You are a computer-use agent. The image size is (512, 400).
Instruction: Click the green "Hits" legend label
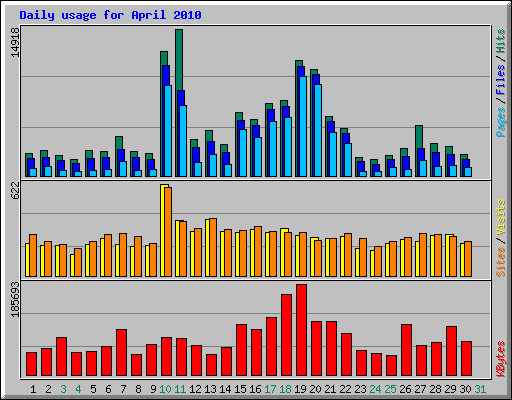tap(501, 41)
